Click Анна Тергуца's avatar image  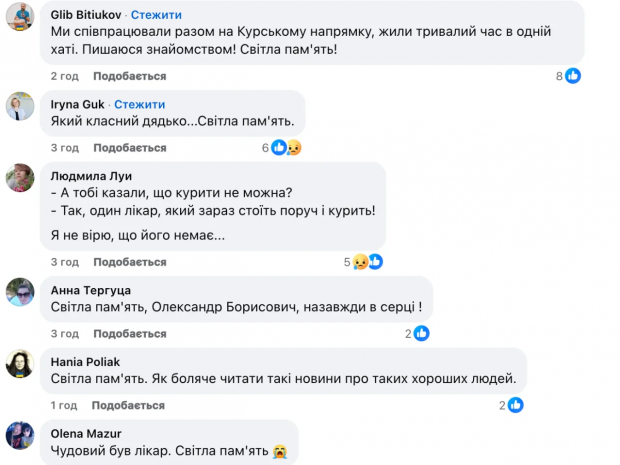pyautogui.click(x=20, y=292)
